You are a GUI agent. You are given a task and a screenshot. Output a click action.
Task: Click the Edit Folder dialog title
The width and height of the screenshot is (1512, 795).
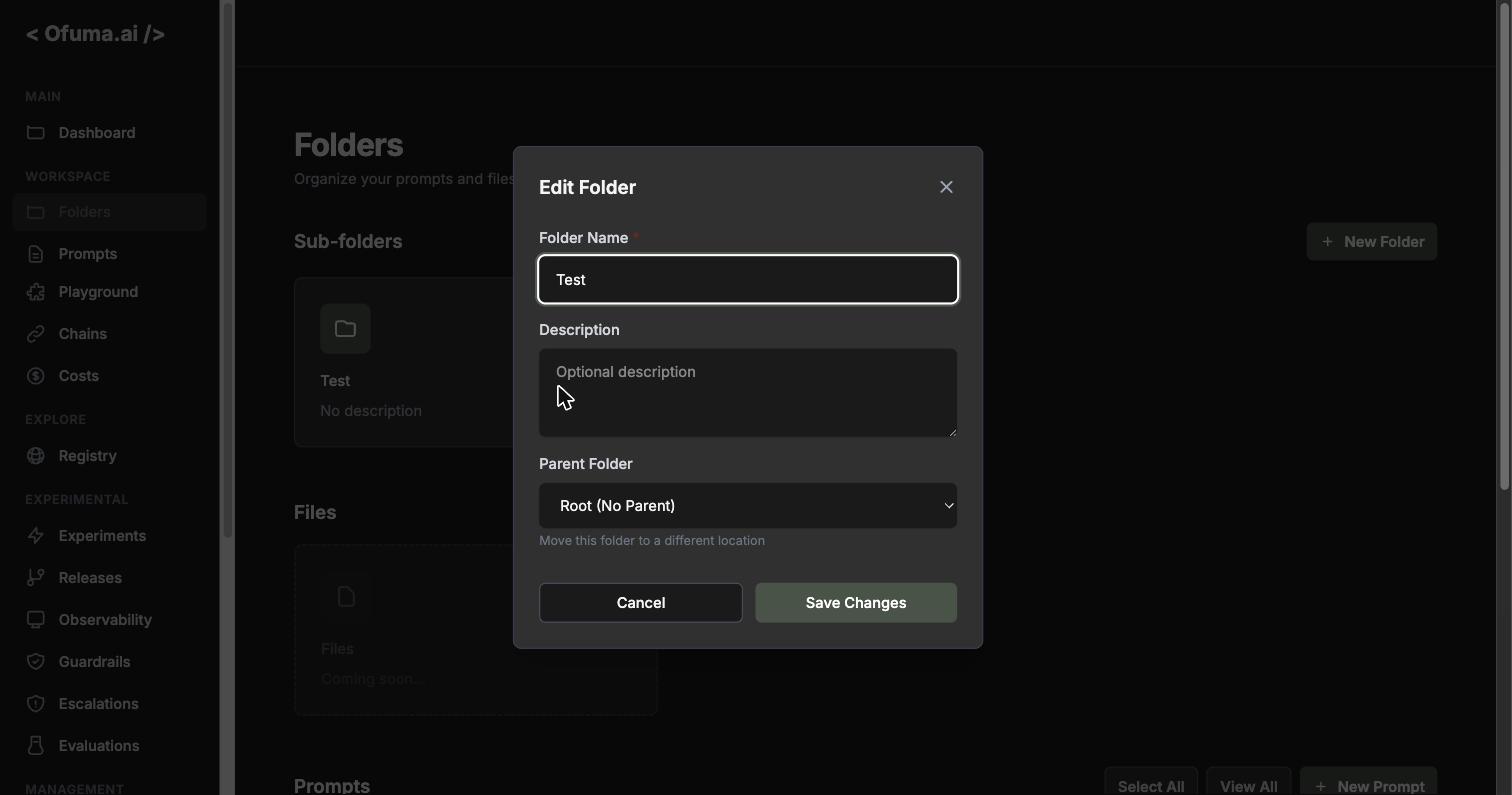point(587,187)
